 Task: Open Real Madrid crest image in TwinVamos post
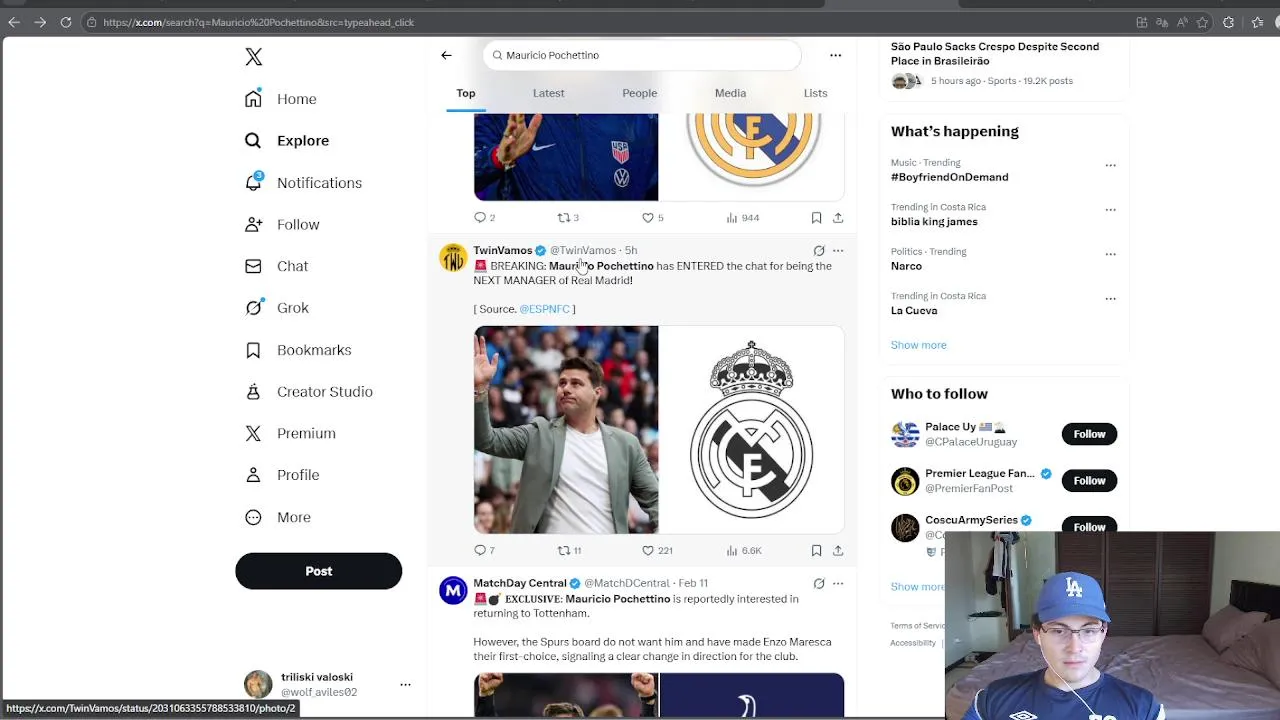[x=752, y=430]
